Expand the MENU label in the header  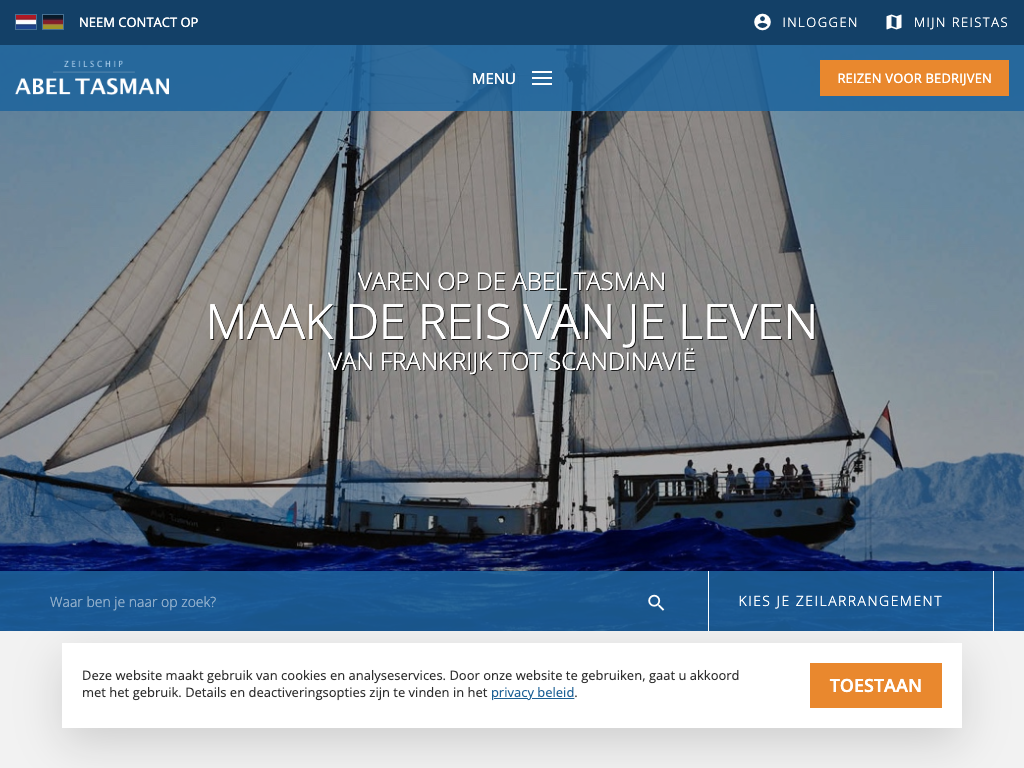pos(494,78)
